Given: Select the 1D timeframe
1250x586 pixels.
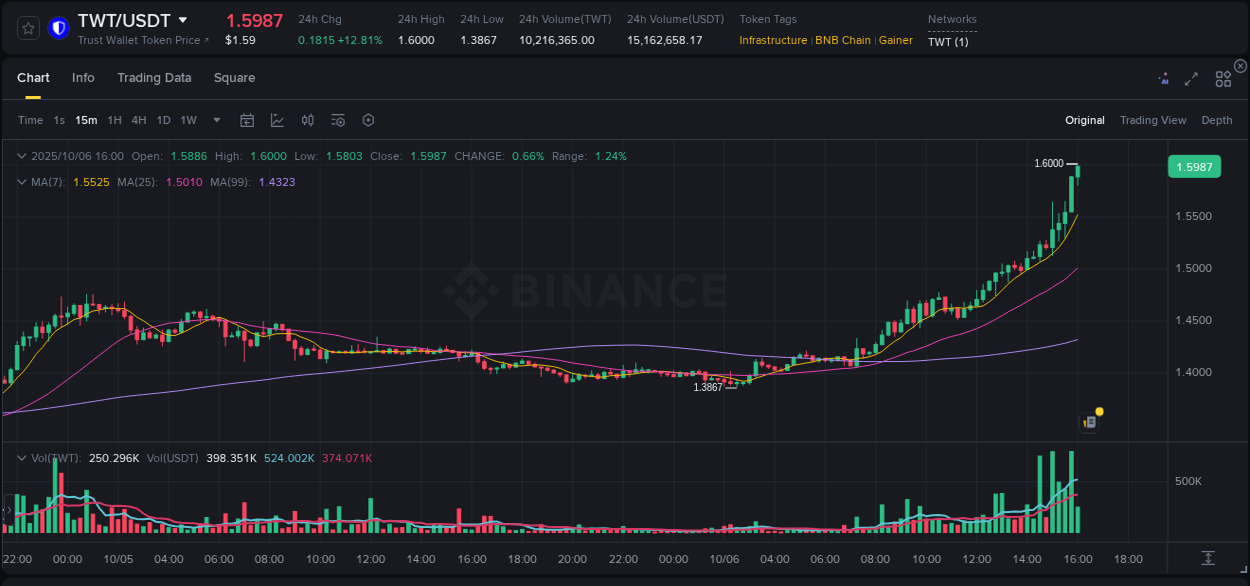Looking at the screenshot, I should point(163,120).
